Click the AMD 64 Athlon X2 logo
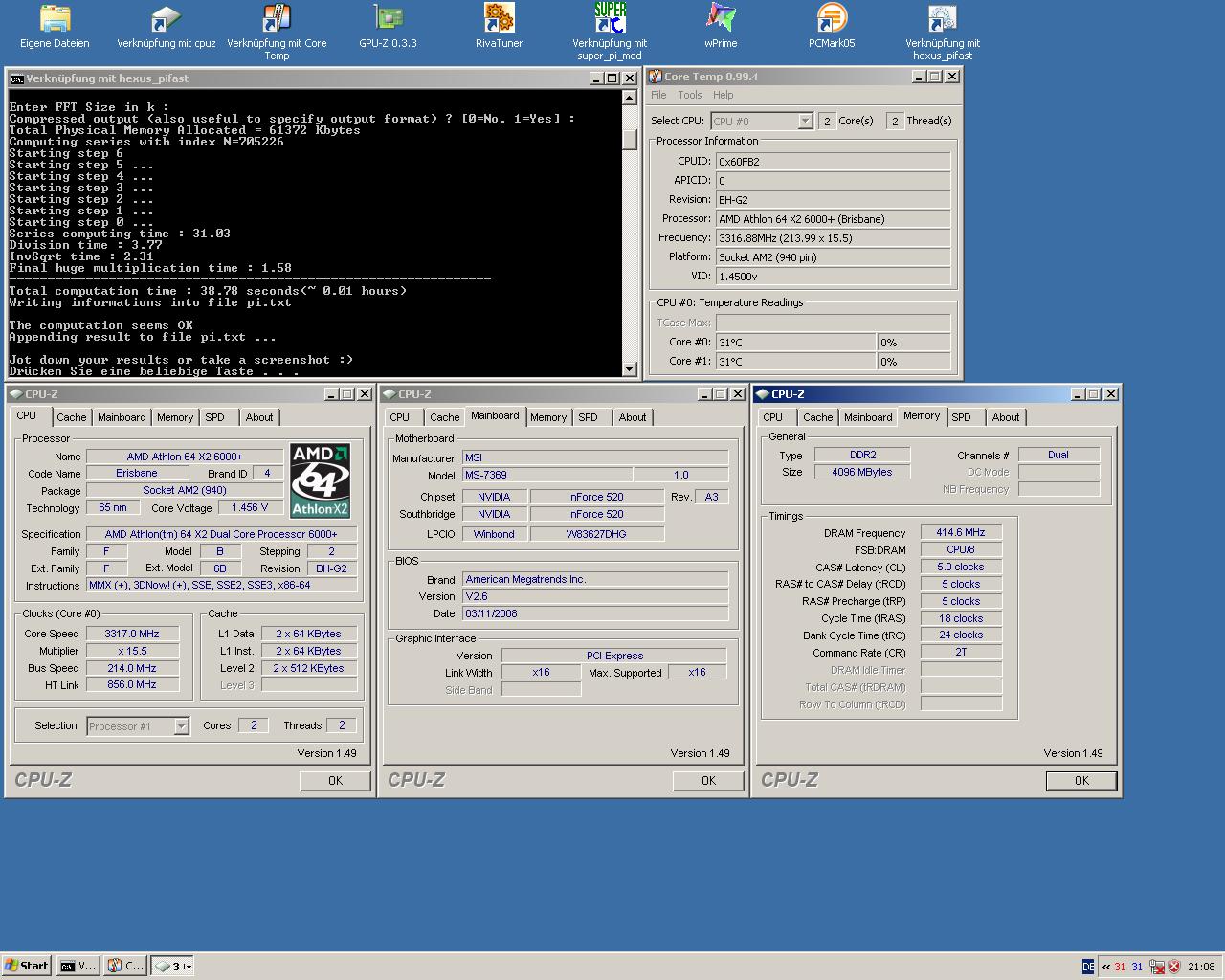The width and height of the screenshot is (1225, 980). point(321,480)
